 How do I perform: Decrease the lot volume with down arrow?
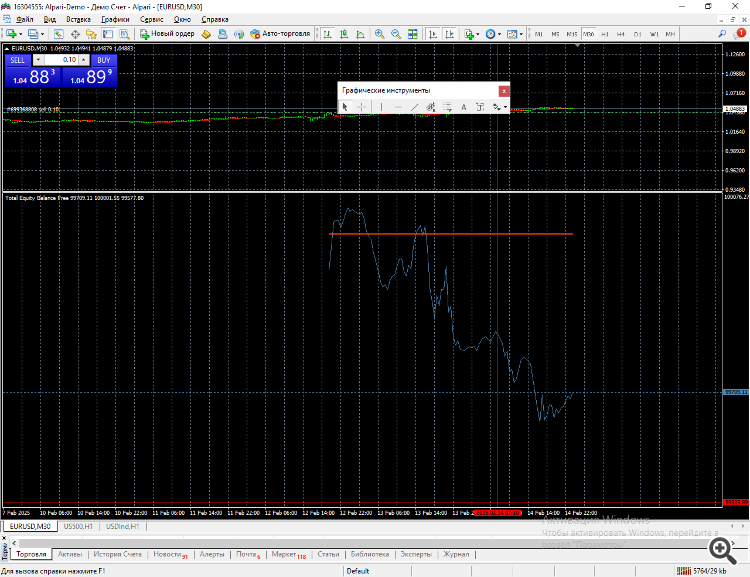38,60
